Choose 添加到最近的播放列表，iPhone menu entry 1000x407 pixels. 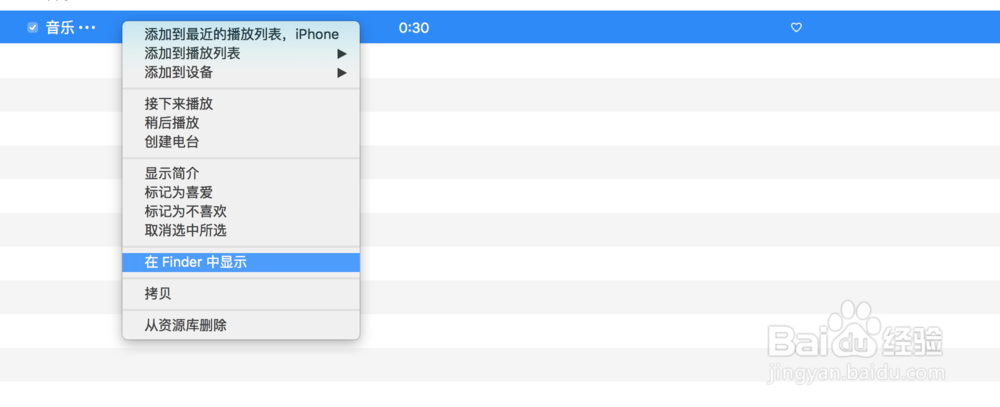click(241, 34)
